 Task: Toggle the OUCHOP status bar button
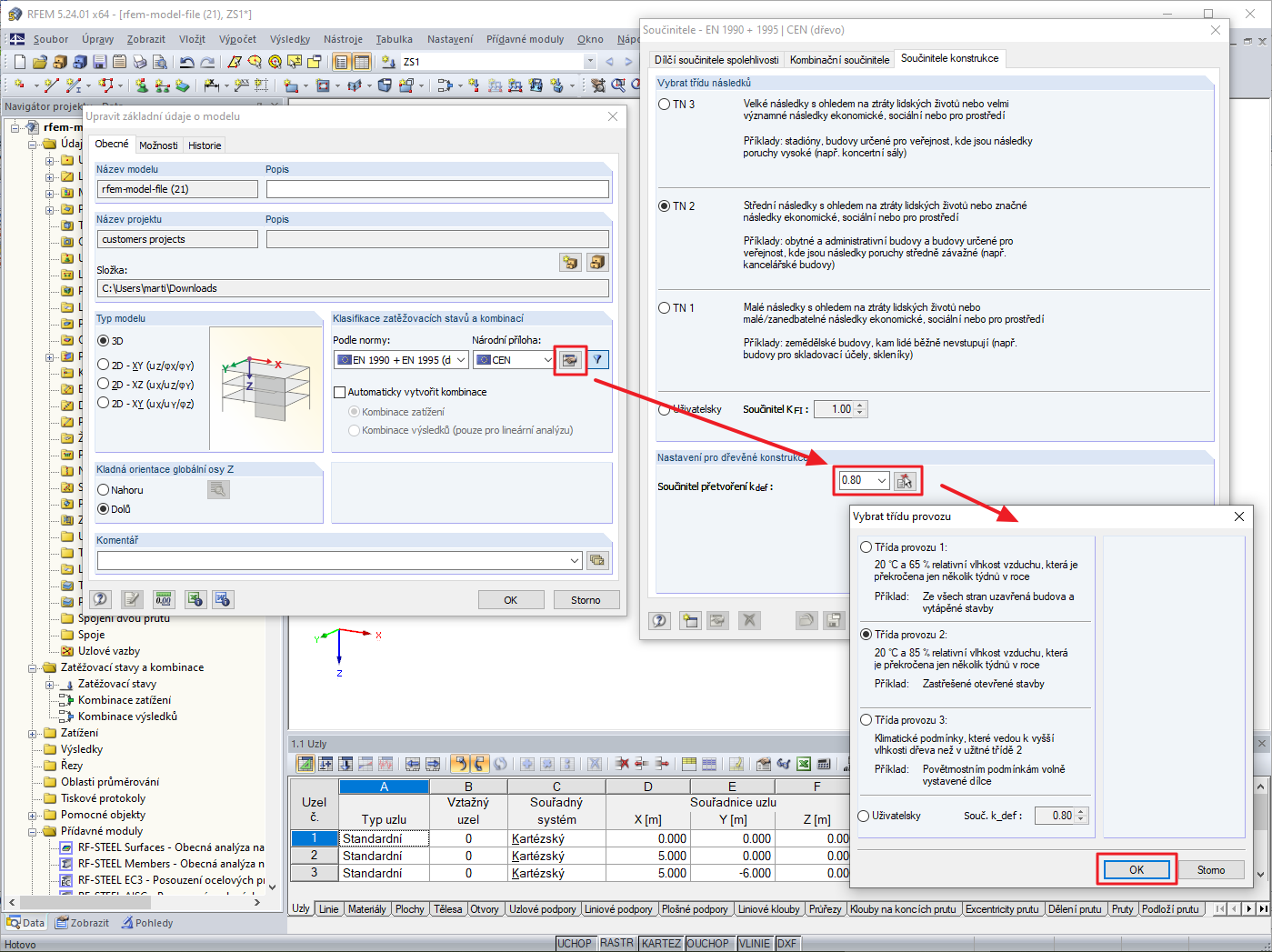(707, 943)
